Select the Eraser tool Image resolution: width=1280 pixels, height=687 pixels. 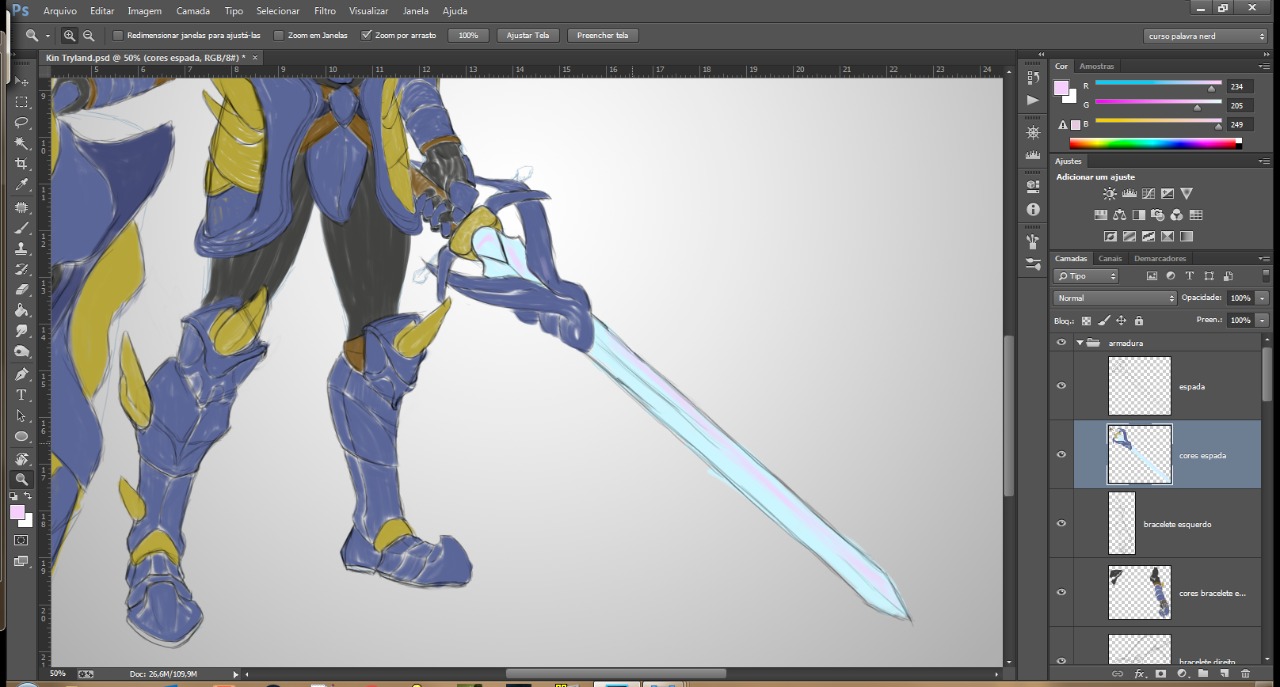click(21, 289)
